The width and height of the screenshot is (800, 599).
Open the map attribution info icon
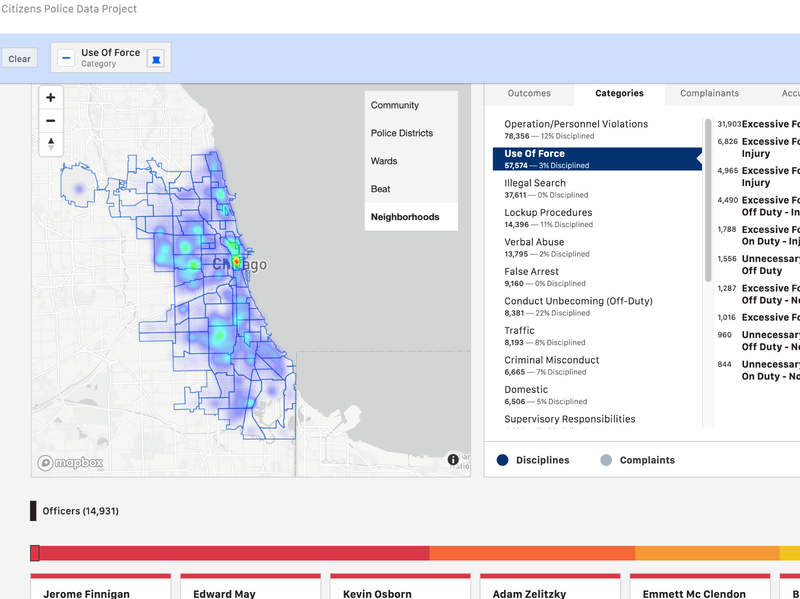tap(453, 460)
